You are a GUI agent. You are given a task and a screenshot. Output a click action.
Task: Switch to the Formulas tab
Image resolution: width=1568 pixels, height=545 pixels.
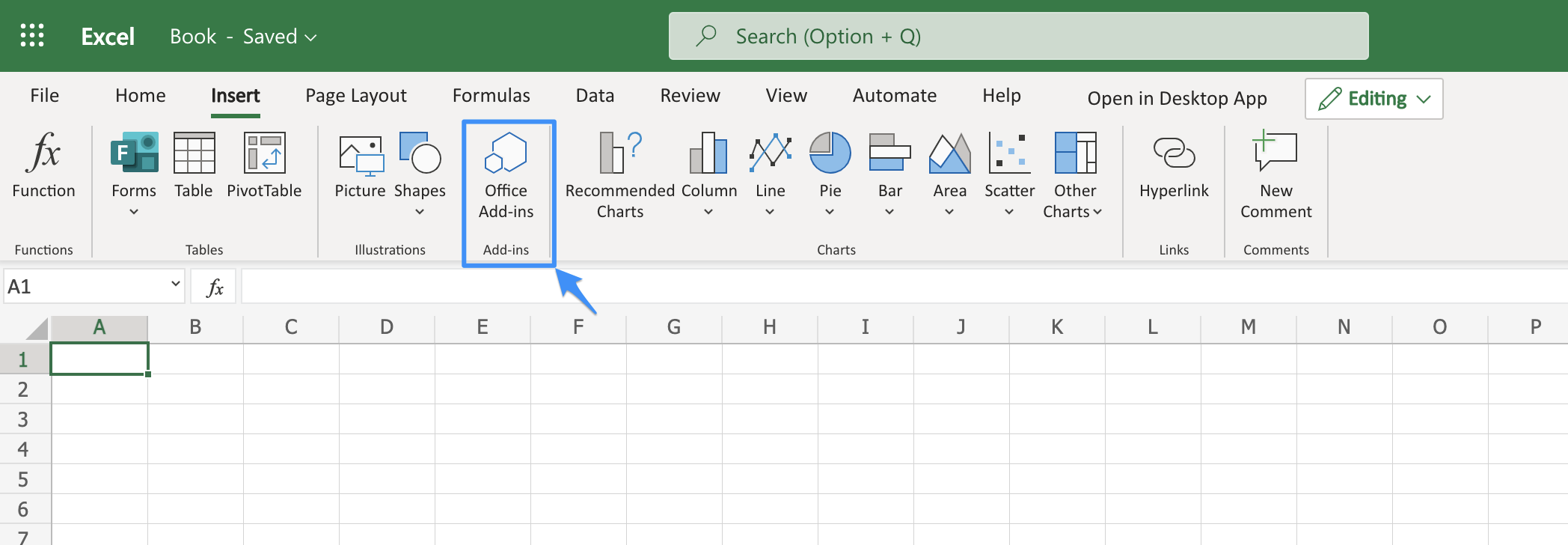[491, 96]
